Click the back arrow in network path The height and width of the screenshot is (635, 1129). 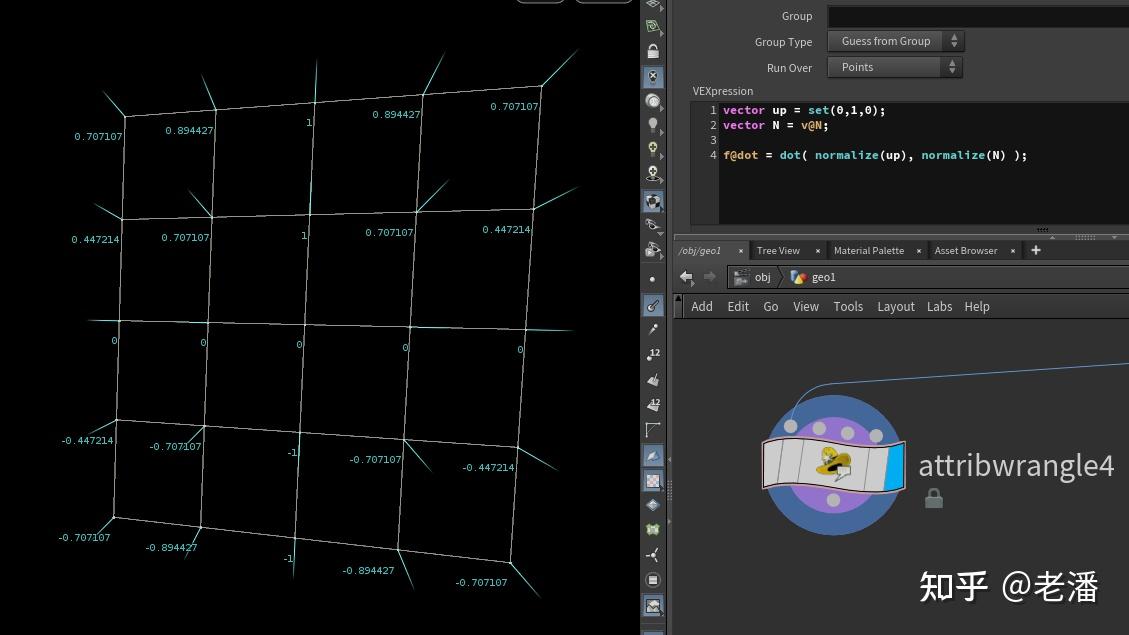pyautogui.click(x=686, y=277)
